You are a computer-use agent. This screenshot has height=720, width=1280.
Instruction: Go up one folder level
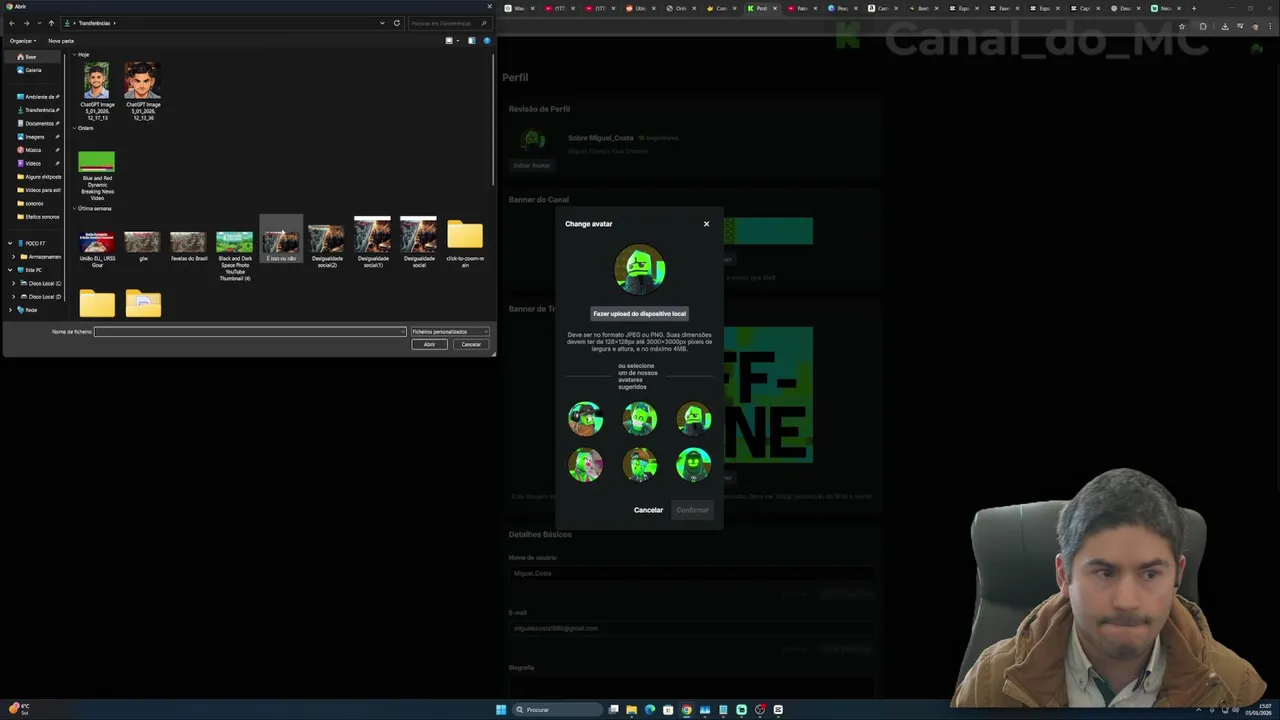coord(51,23)
